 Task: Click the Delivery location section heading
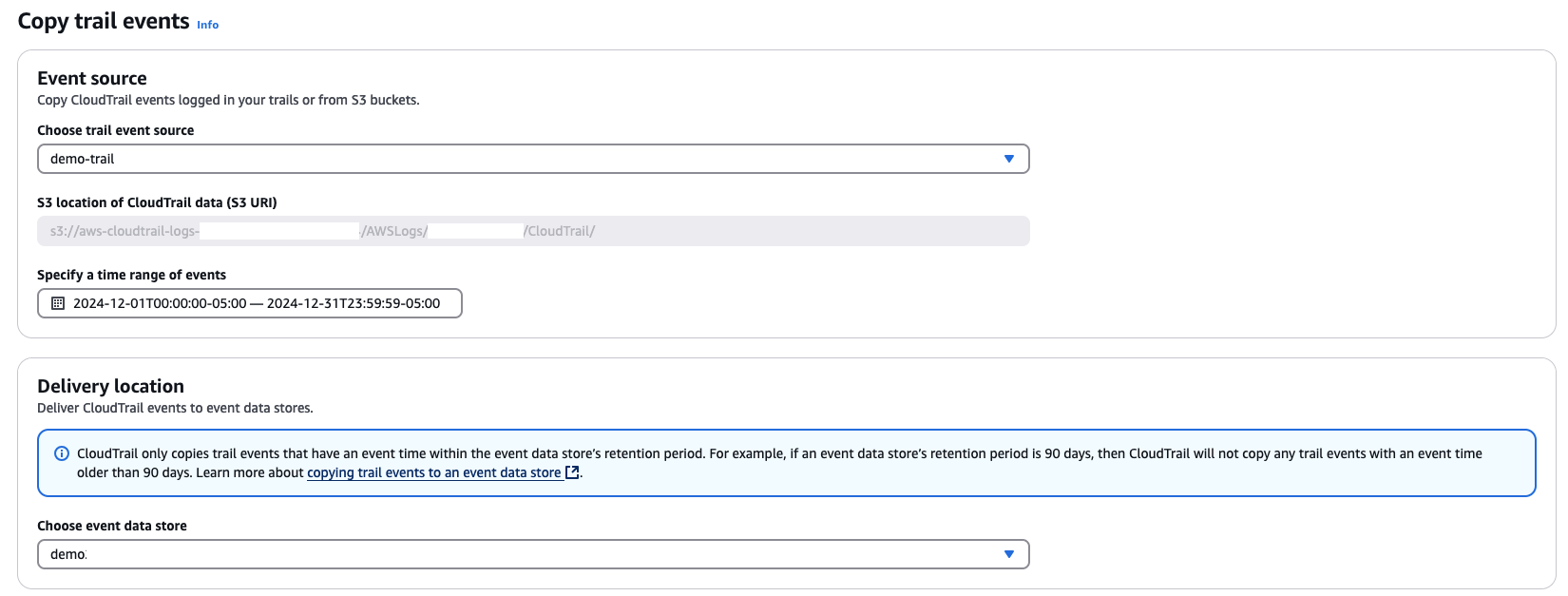[111, 386]
